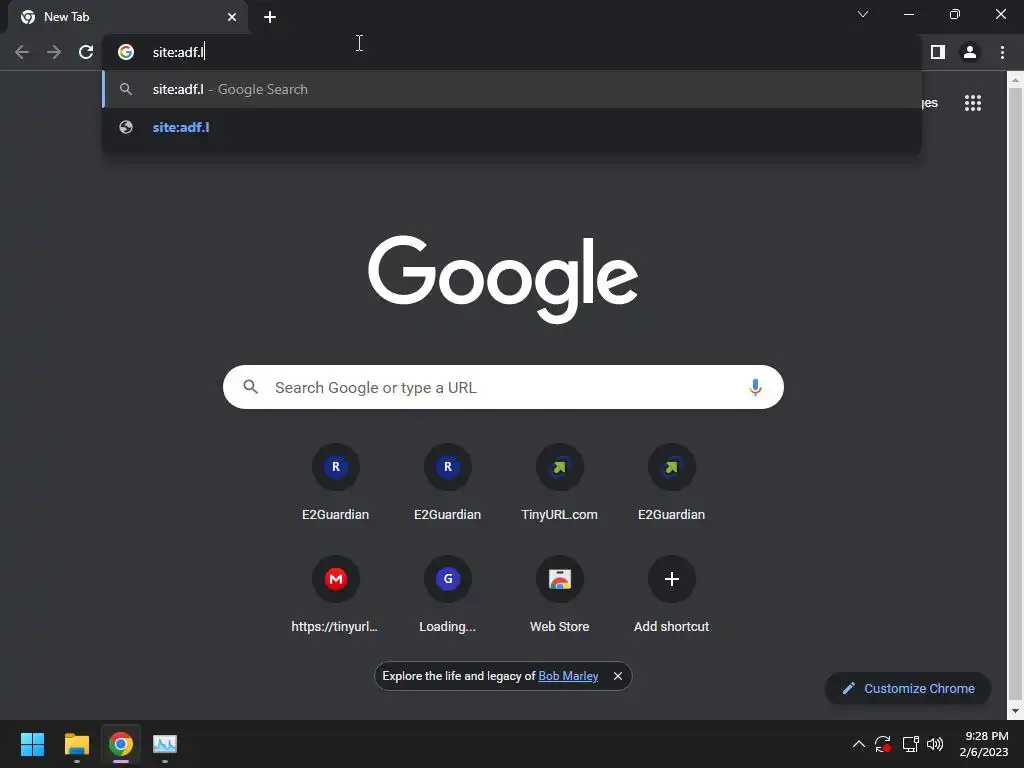The image size is (1024, 768).
Task: Click the Google icon in the address bar
Action: click(x=126, y=52)
